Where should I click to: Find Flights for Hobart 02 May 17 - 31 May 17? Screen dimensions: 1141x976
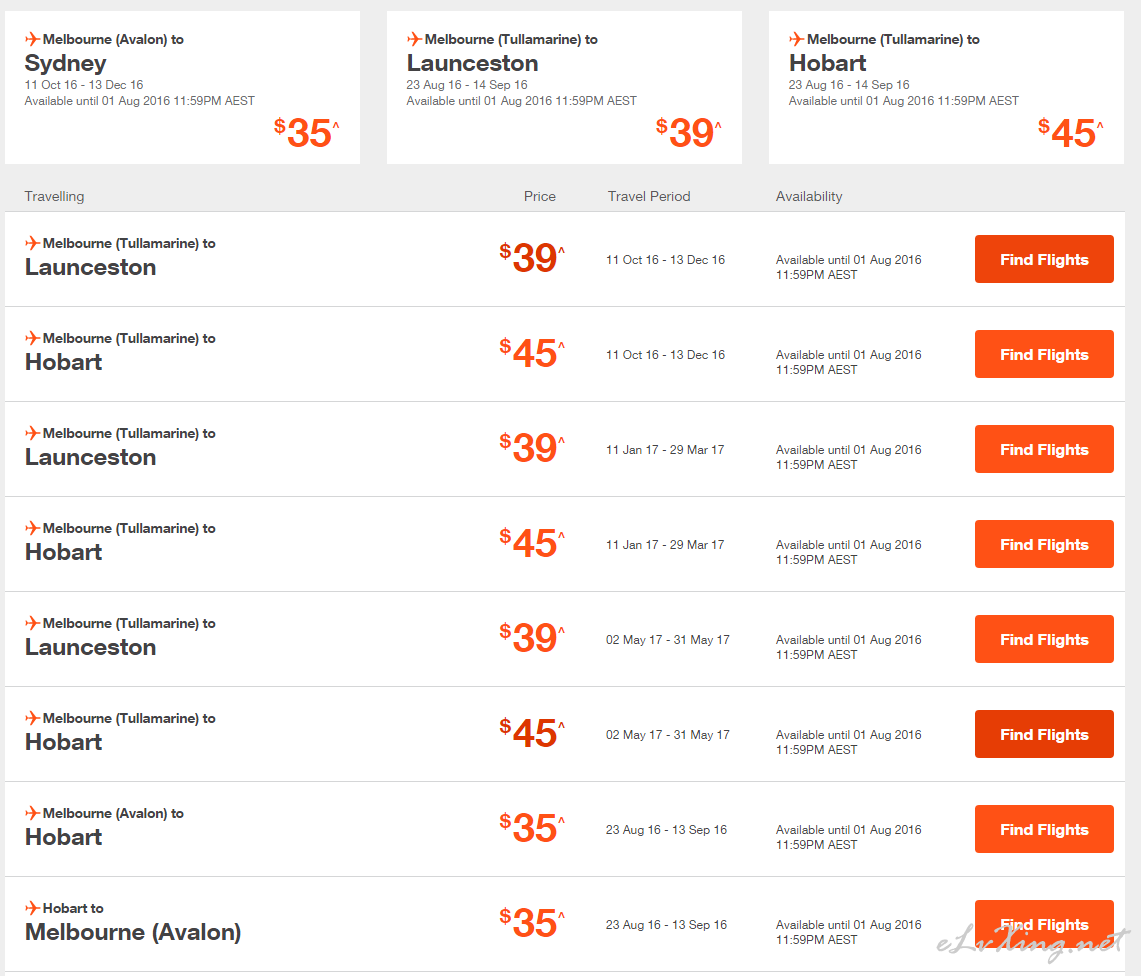click(1044, 734)
